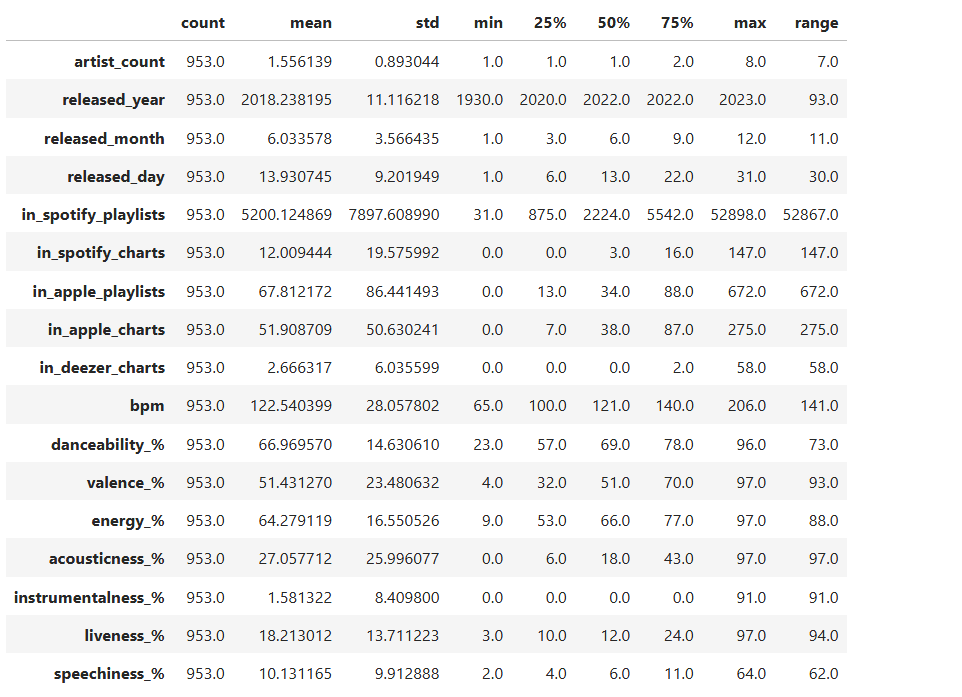This screenshot has height=697, width=962.
Task: Click the 'std' column header
Action: [x=426, y=23]
